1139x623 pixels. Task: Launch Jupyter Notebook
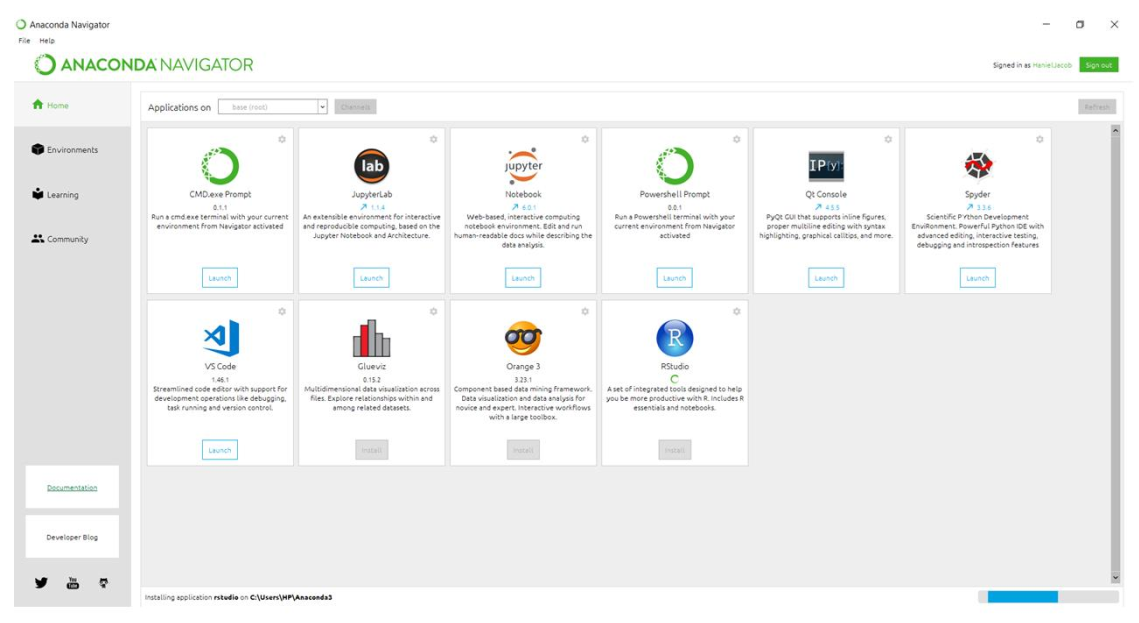523,278
